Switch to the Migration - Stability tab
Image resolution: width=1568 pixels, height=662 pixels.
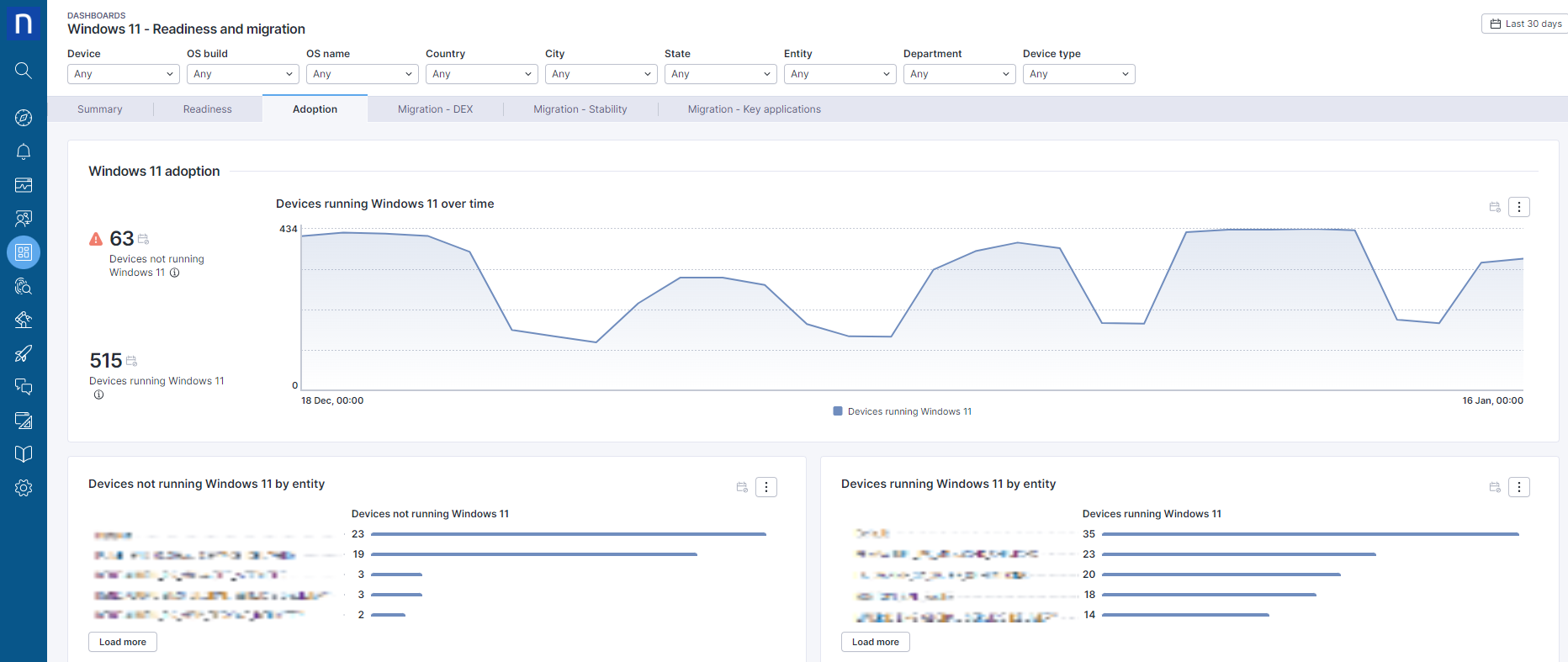tap(580, 109)
